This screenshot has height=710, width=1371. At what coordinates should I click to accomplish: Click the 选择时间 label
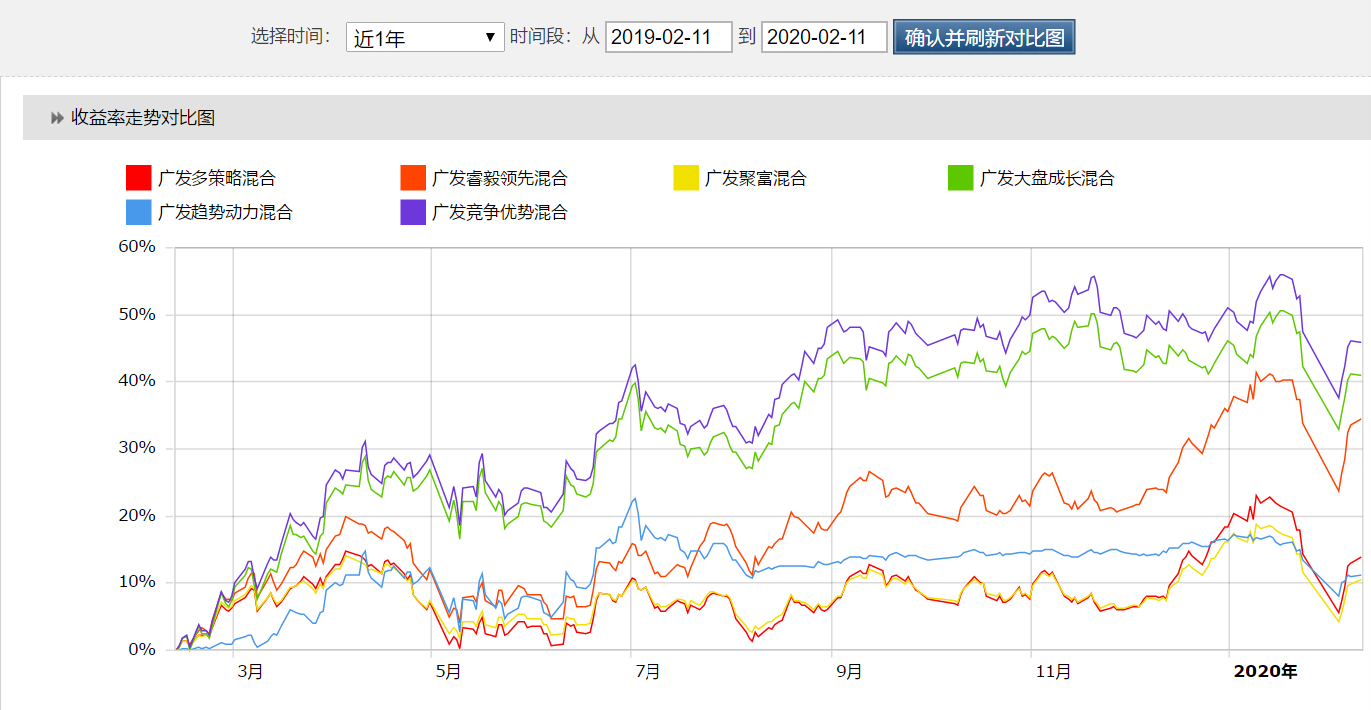(290, 36)
